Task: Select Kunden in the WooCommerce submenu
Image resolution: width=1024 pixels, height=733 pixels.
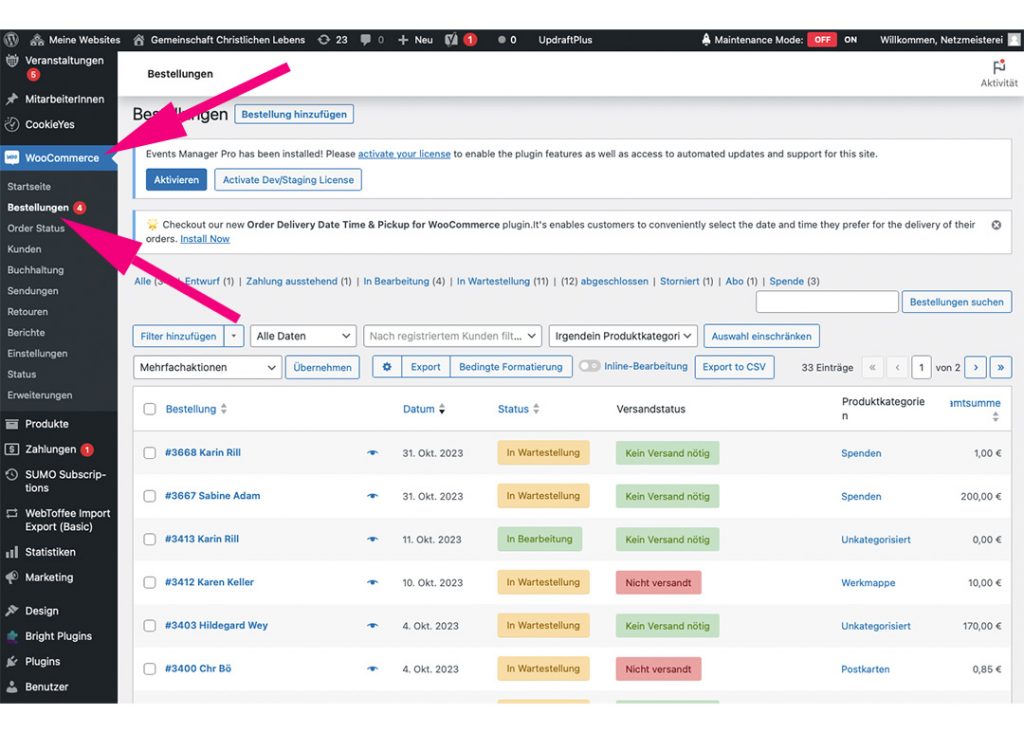Action: pos(25,249)
